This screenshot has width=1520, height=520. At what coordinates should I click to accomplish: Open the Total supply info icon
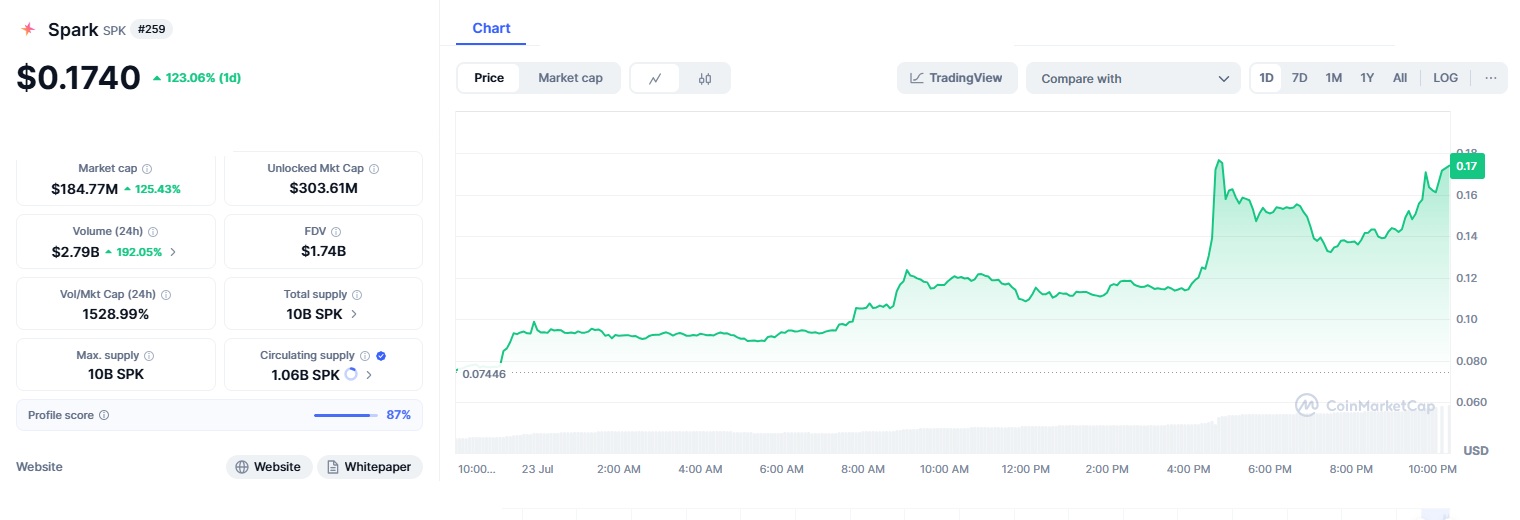pos(357,295)
